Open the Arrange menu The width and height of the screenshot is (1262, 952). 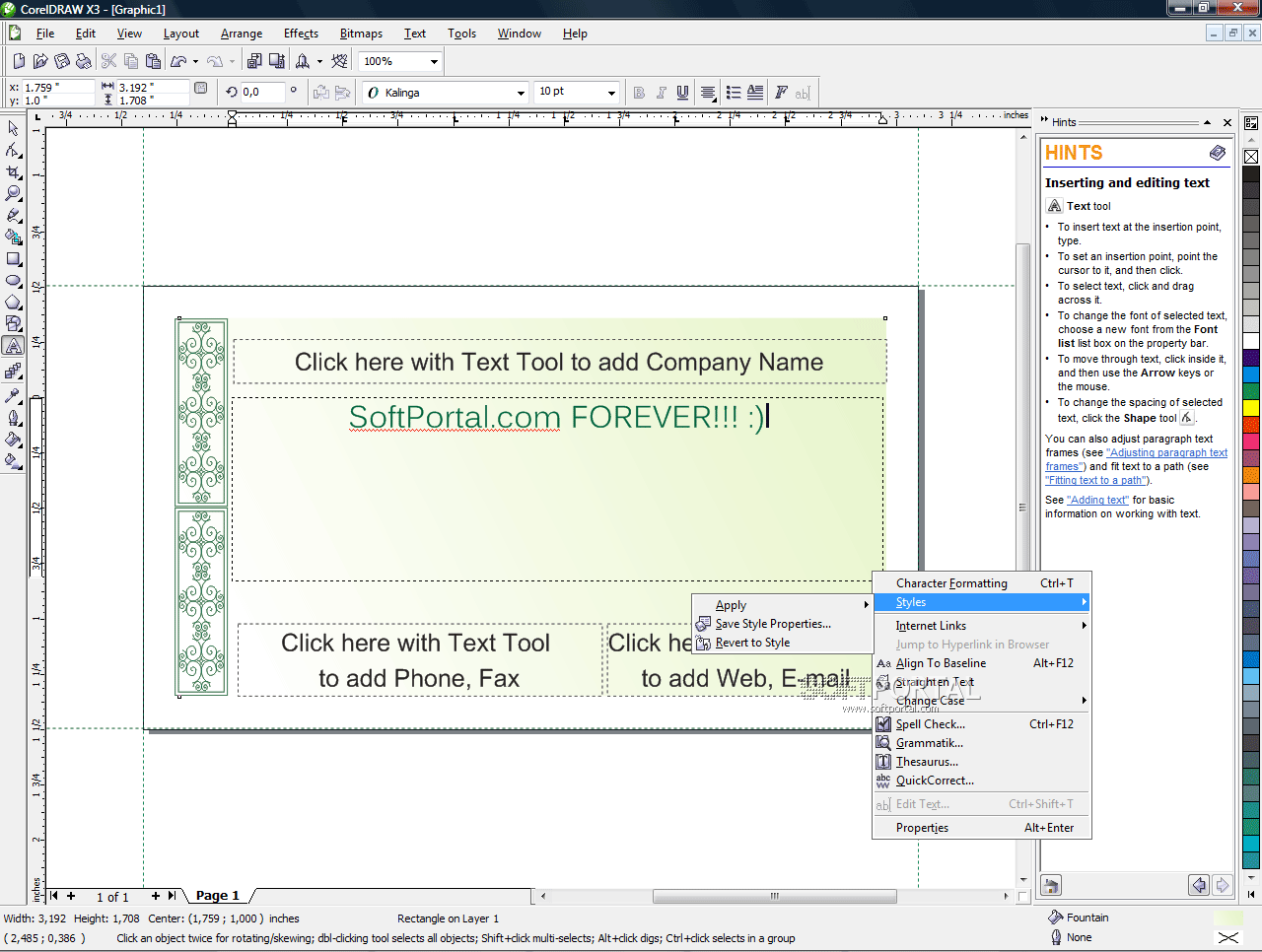(242, 34)
